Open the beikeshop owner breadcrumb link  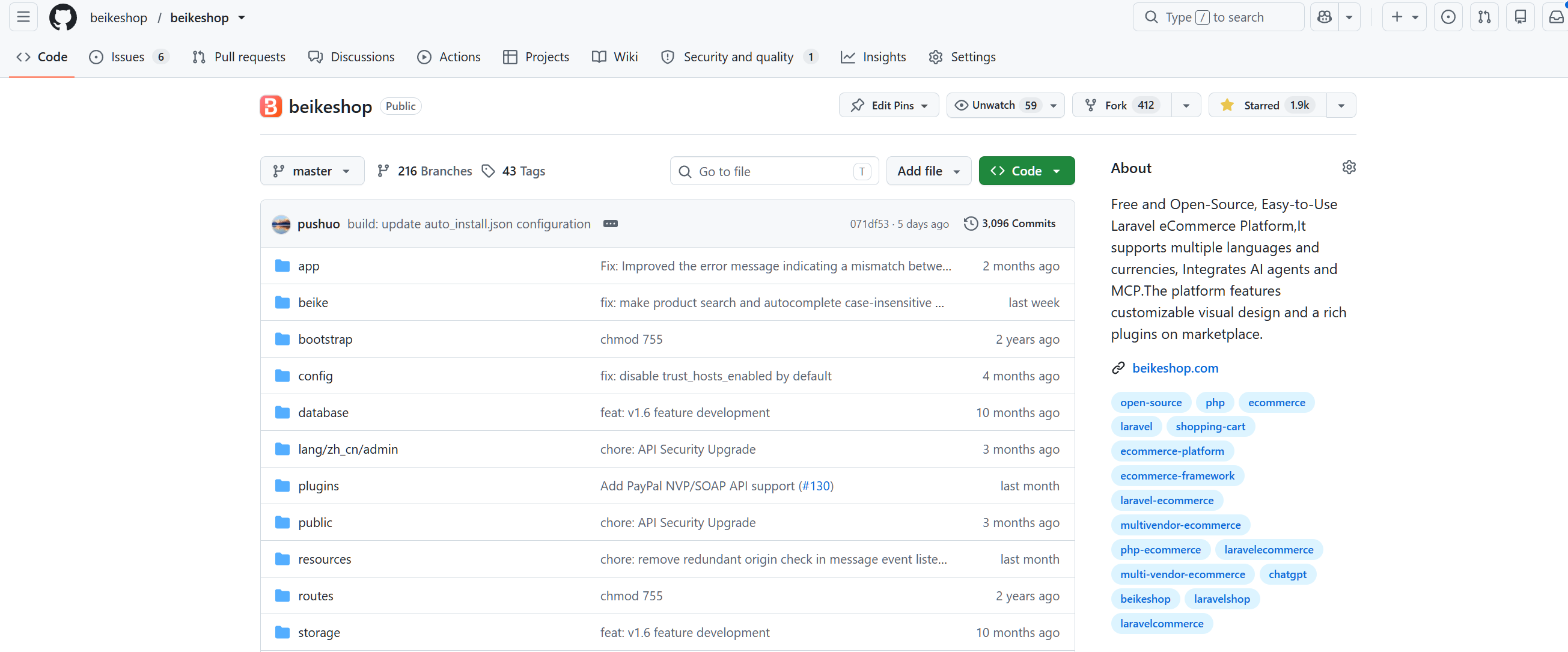(118, 17)
